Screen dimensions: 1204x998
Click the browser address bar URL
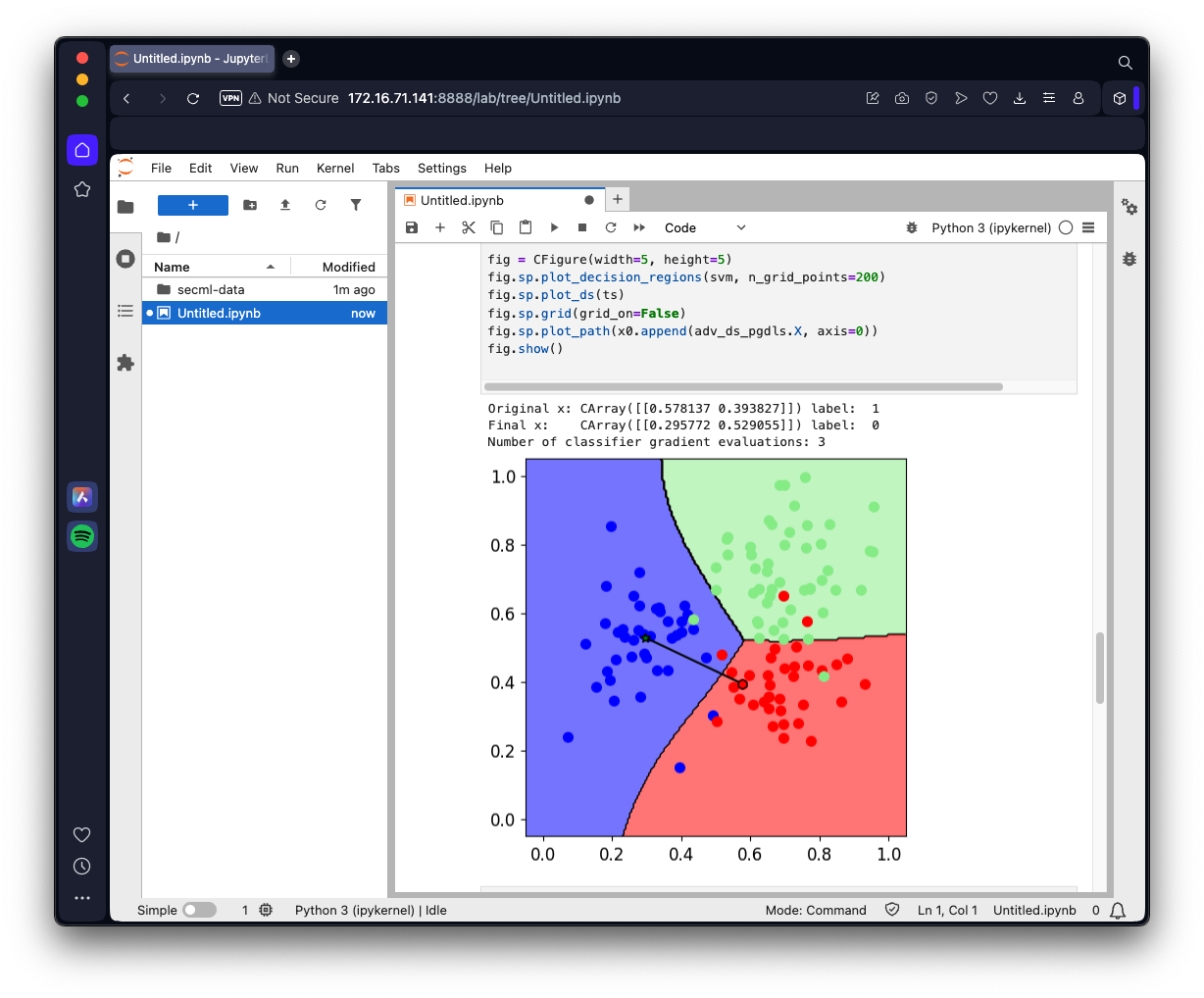tap(484, 98)
